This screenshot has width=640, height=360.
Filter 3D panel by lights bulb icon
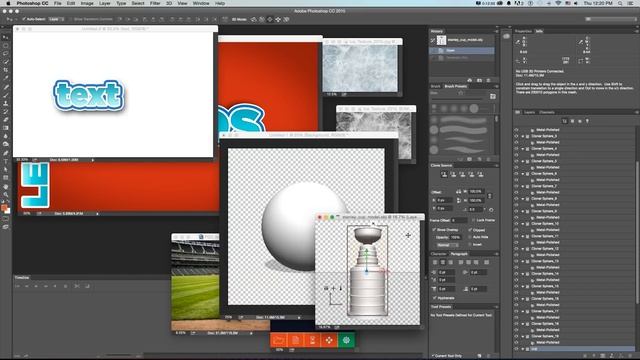(587, 121)
